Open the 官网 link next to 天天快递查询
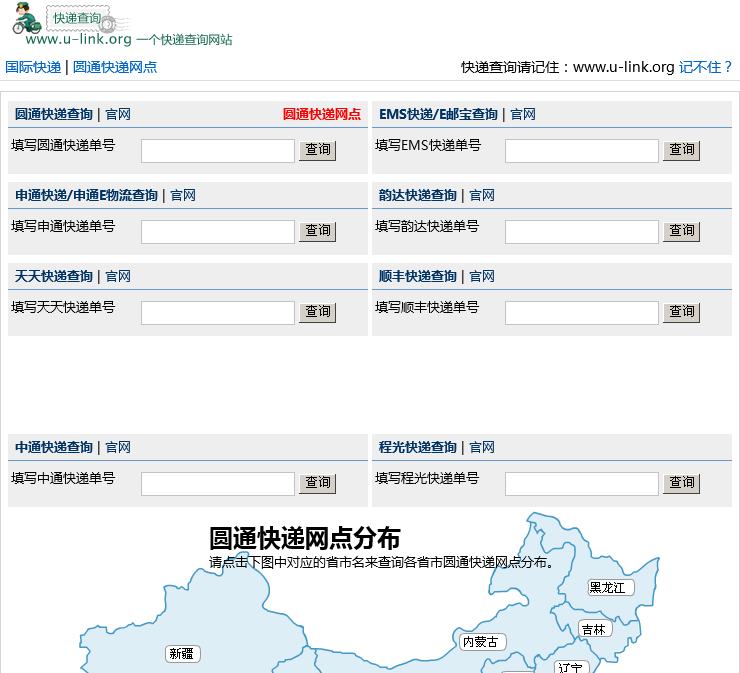 (x=118, y=277)
